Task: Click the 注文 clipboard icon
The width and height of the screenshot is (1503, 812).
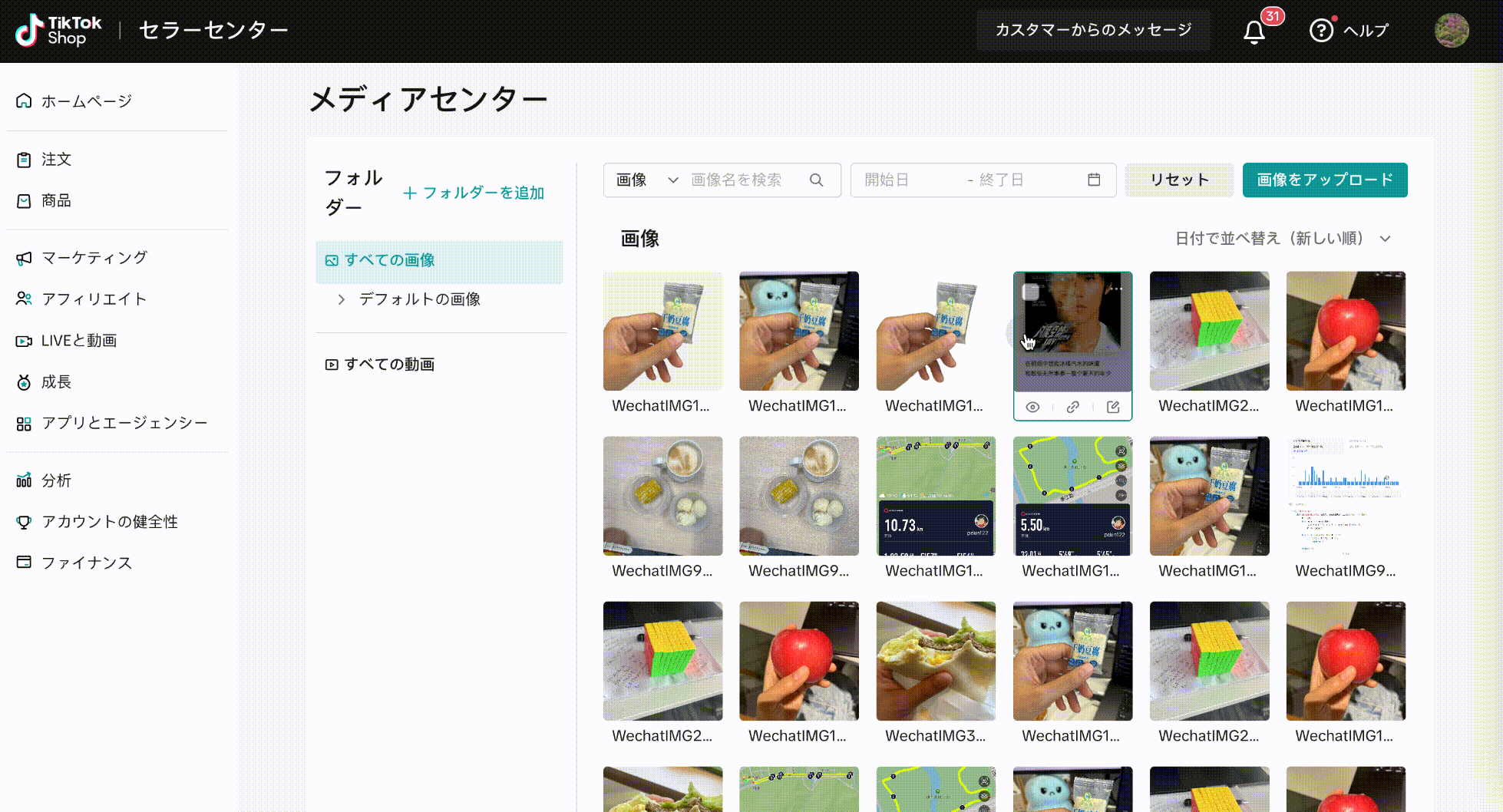Action: (24, 160)
